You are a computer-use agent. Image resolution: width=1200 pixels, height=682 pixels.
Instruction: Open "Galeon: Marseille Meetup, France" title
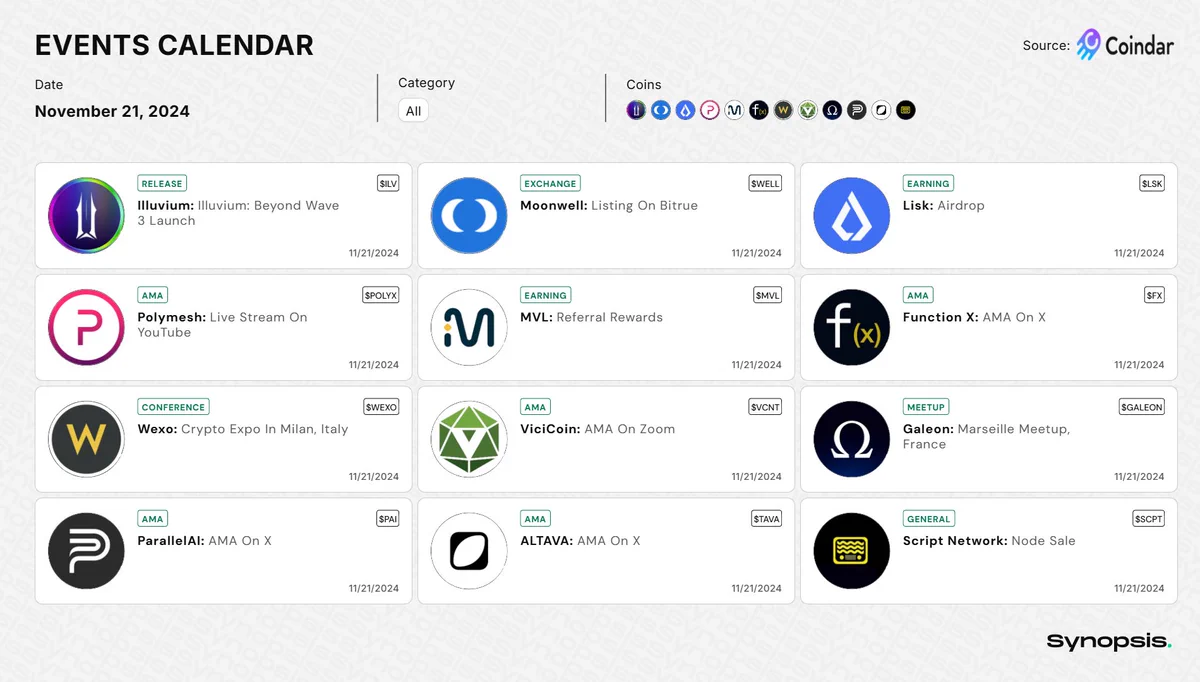coord(986,436)
